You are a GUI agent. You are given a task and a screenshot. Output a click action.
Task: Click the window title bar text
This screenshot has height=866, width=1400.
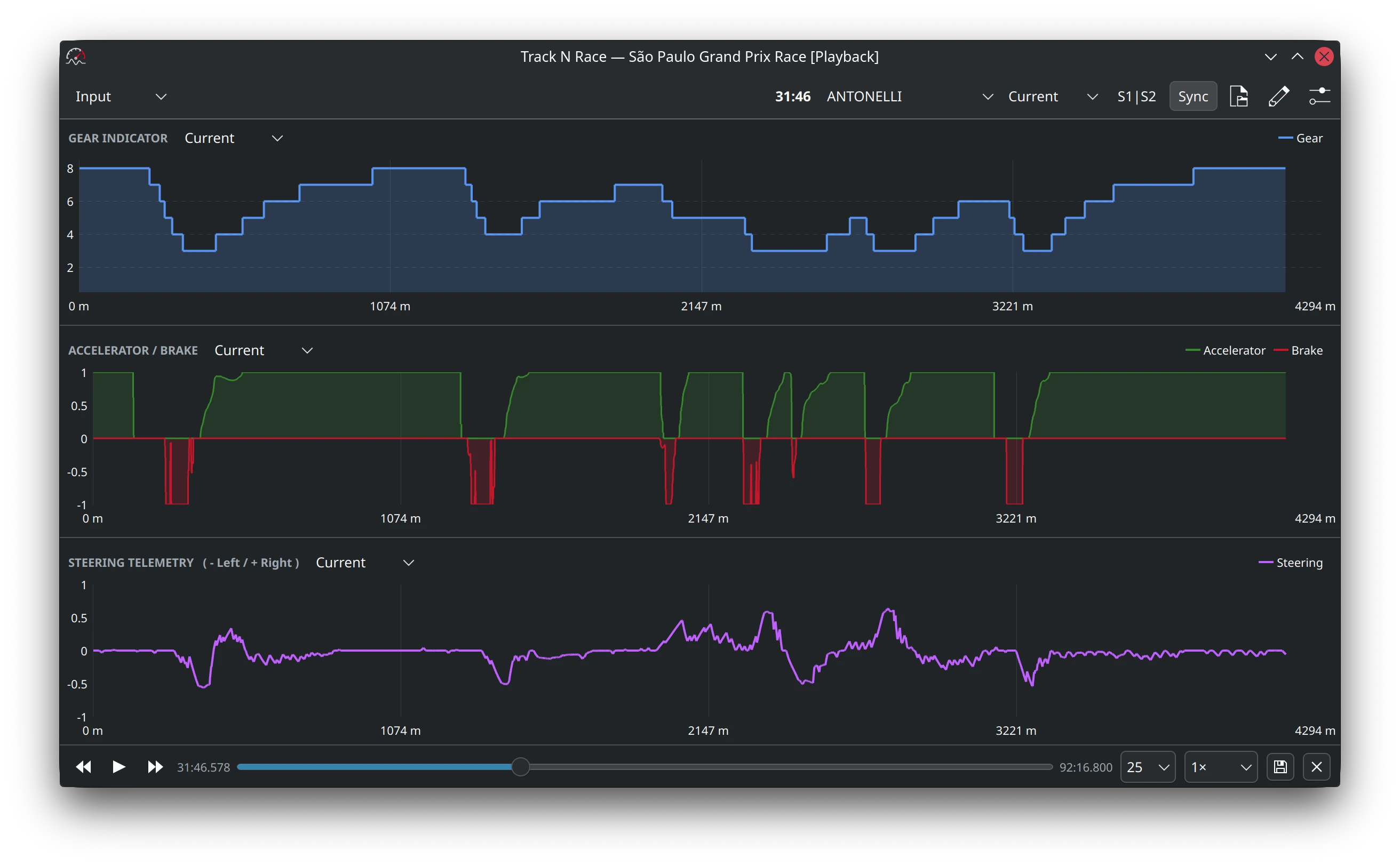click(699, 57)
